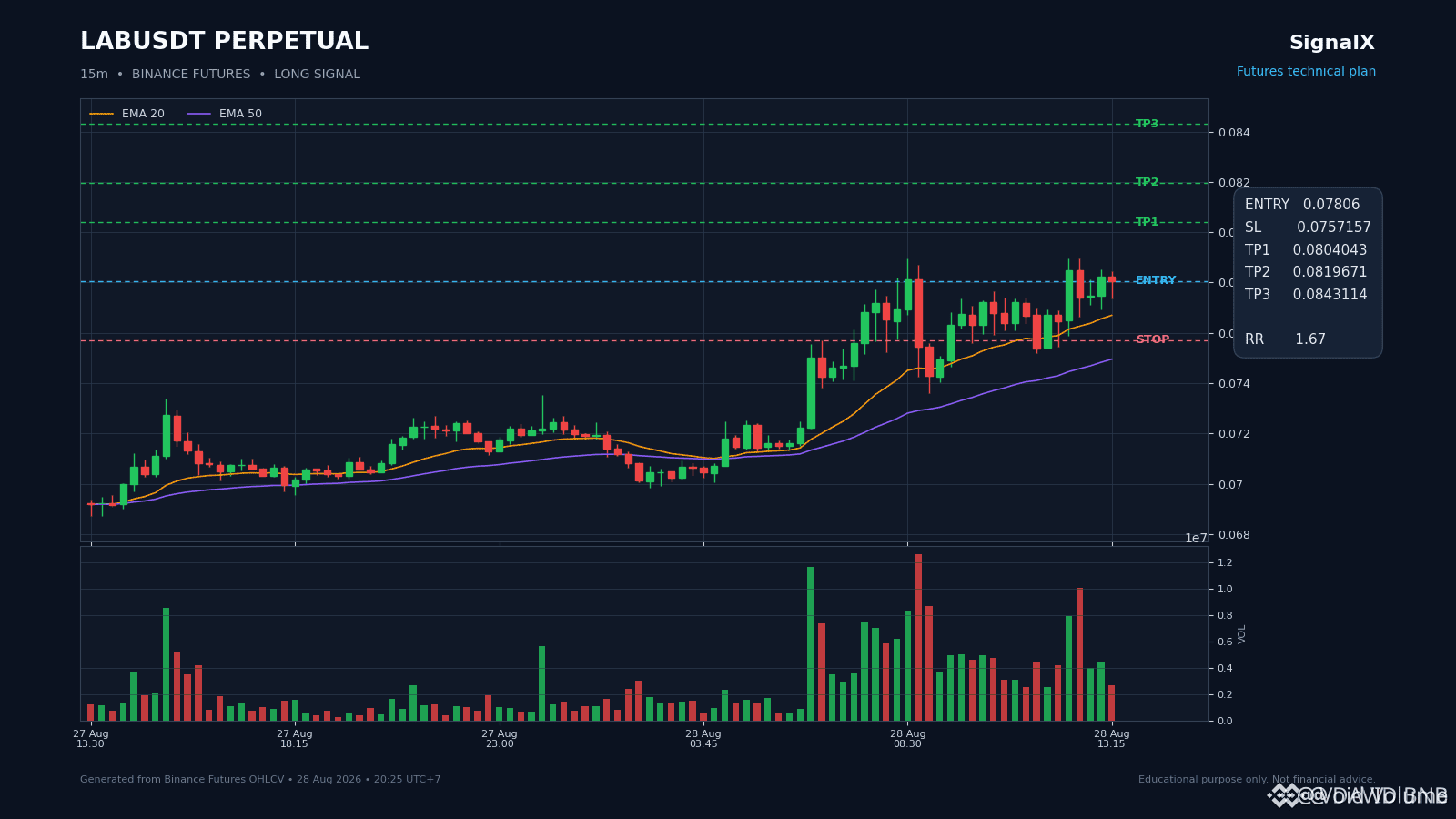Click the rotated VOL axis label
Viewport: 1456px width, 819px height.
click(x=1242, y=634)
